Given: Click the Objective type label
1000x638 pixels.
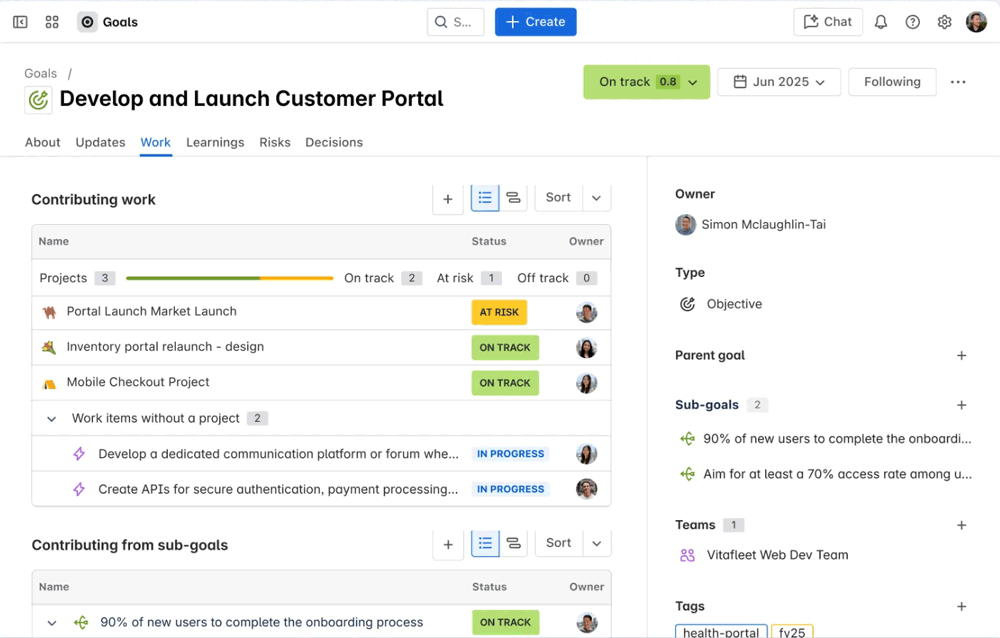Looking at the screenshot, I should tap(734, 304).
